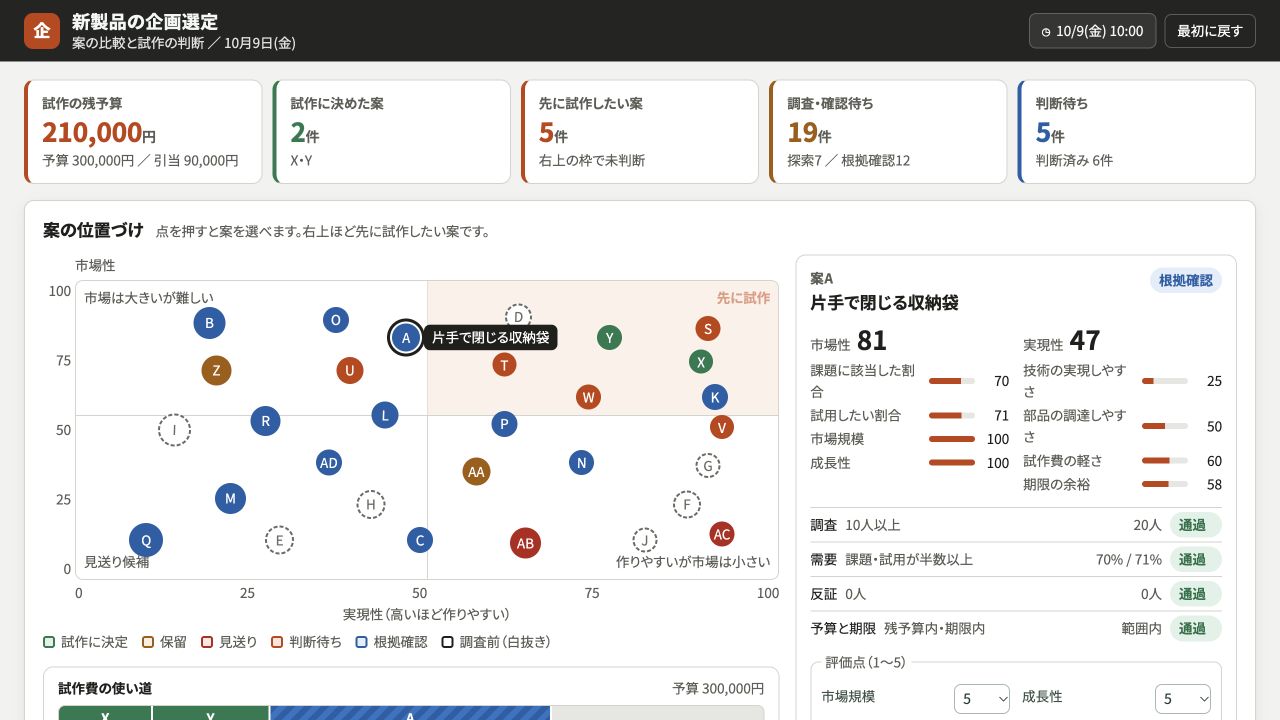Select the dashed point H

click(371, 505)
